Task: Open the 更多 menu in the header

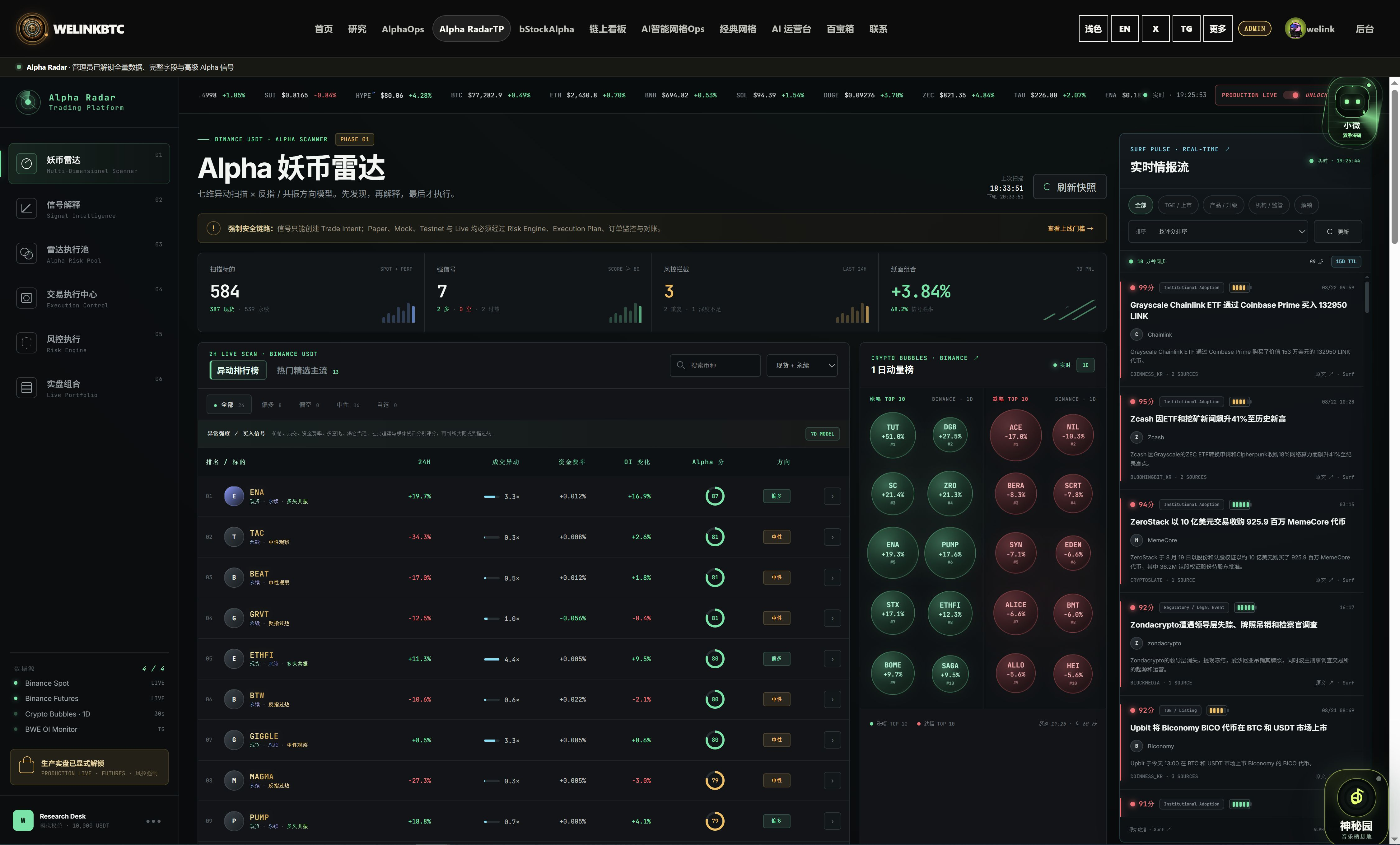Action: pyautogui.click(x=1218, y=29)
